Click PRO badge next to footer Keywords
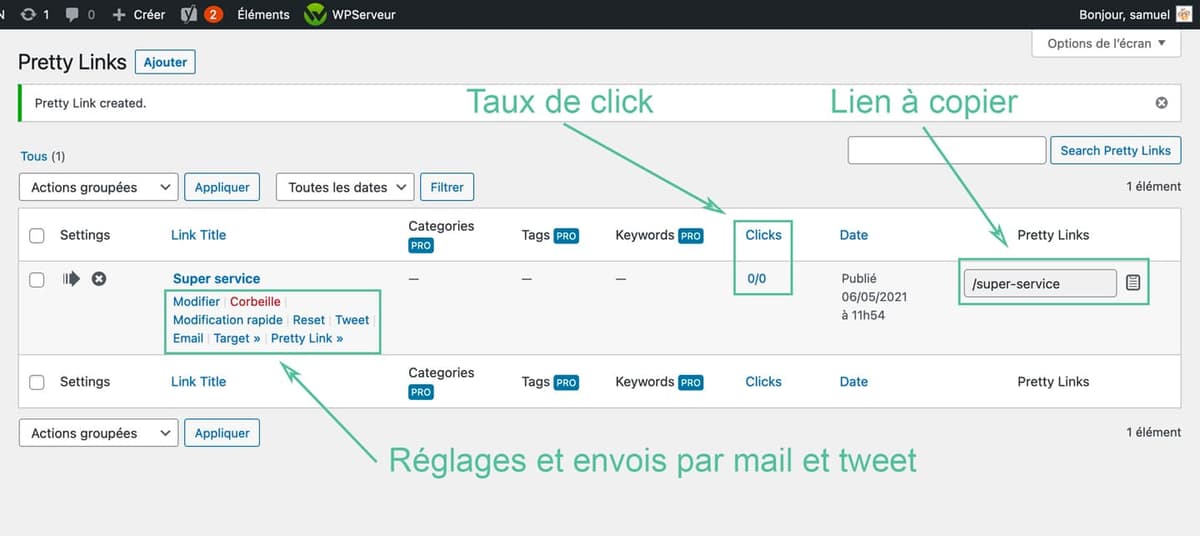This screenshot has height=536, width=1200. click(690, 382)
